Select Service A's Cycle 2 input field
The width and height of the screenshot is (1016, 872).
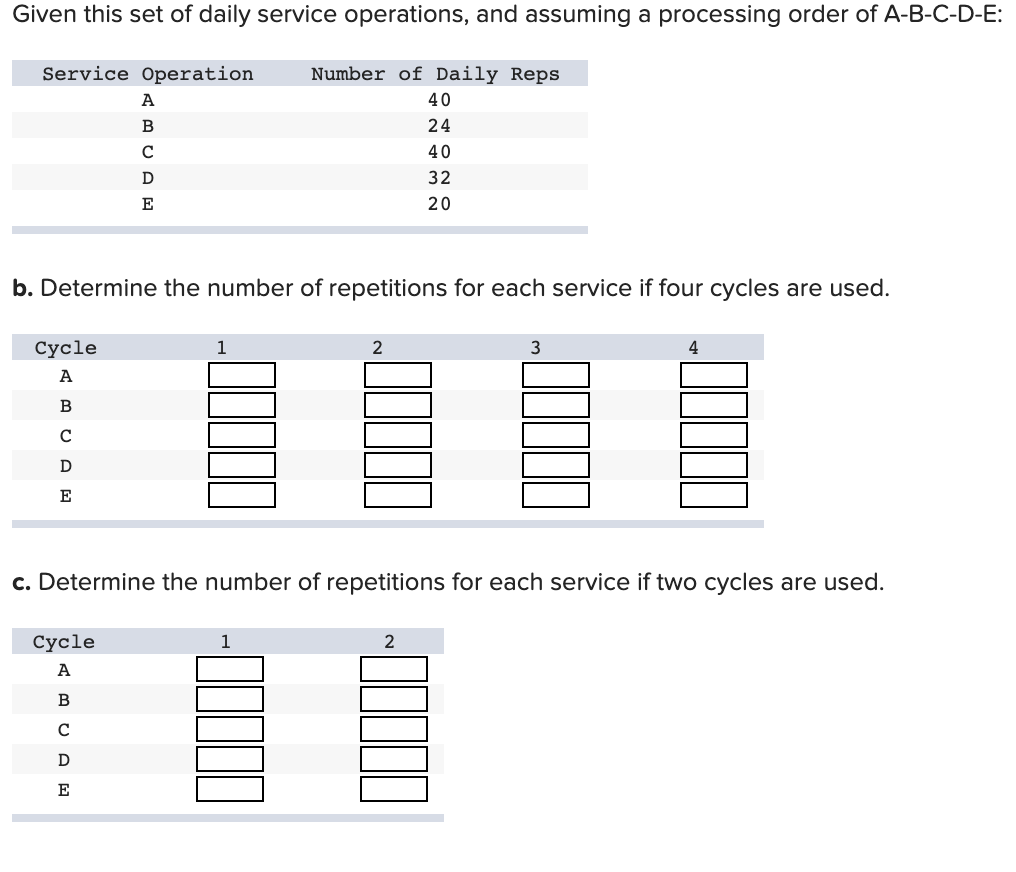click(x=397, y=374)
